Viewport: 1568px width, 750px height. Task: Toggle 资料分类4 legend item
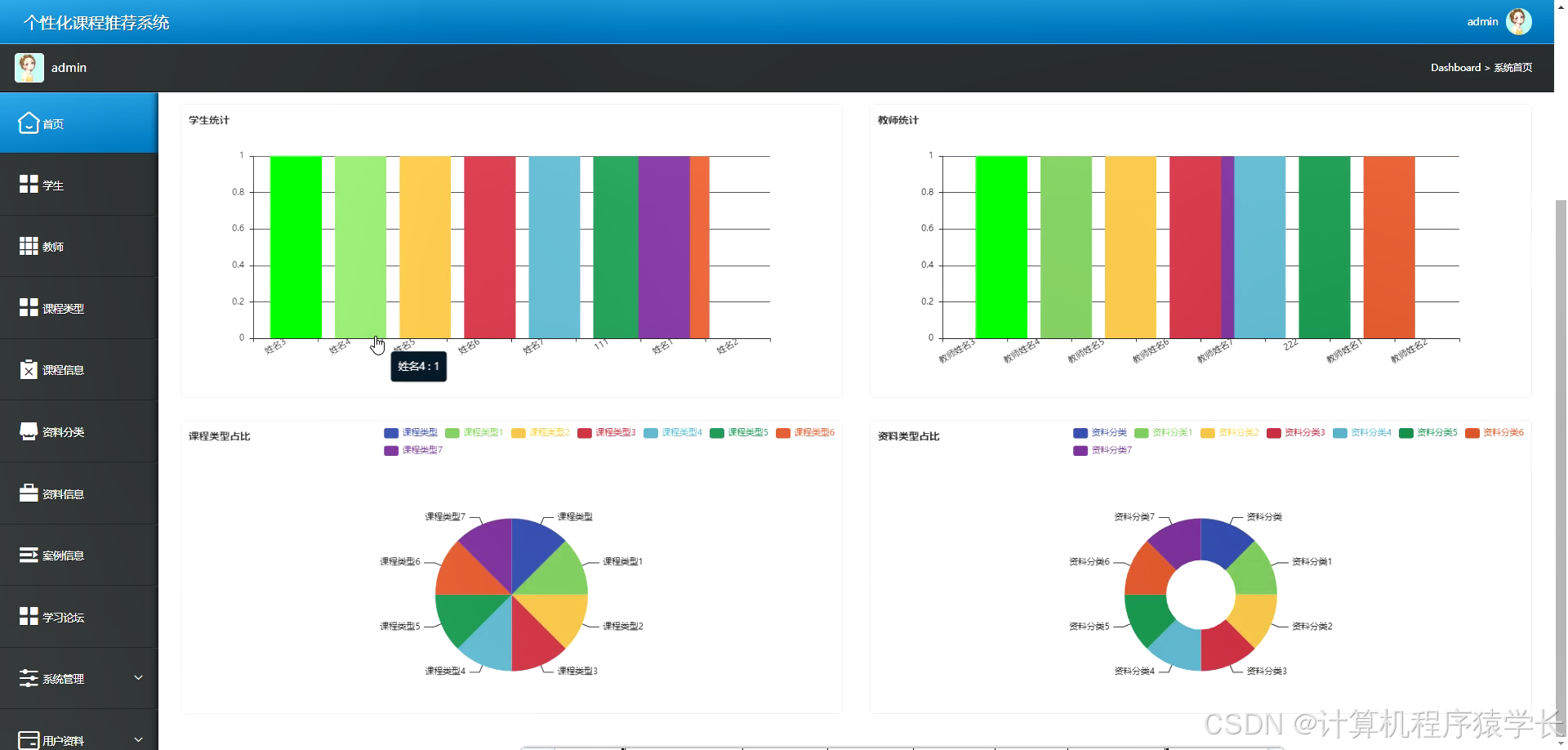[1362, 432]
